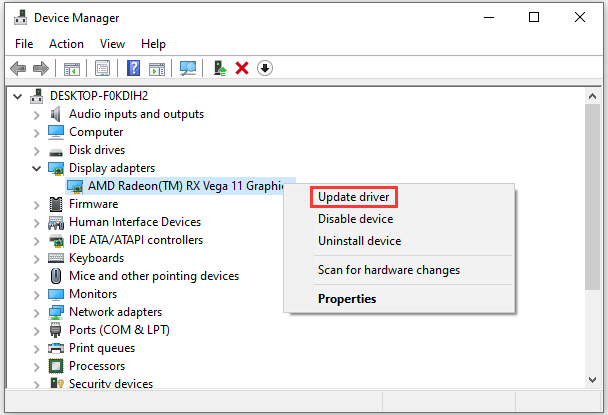Open Properties from the context menu
The height and width of the screenshot is (415, 608).
point(347,299)
